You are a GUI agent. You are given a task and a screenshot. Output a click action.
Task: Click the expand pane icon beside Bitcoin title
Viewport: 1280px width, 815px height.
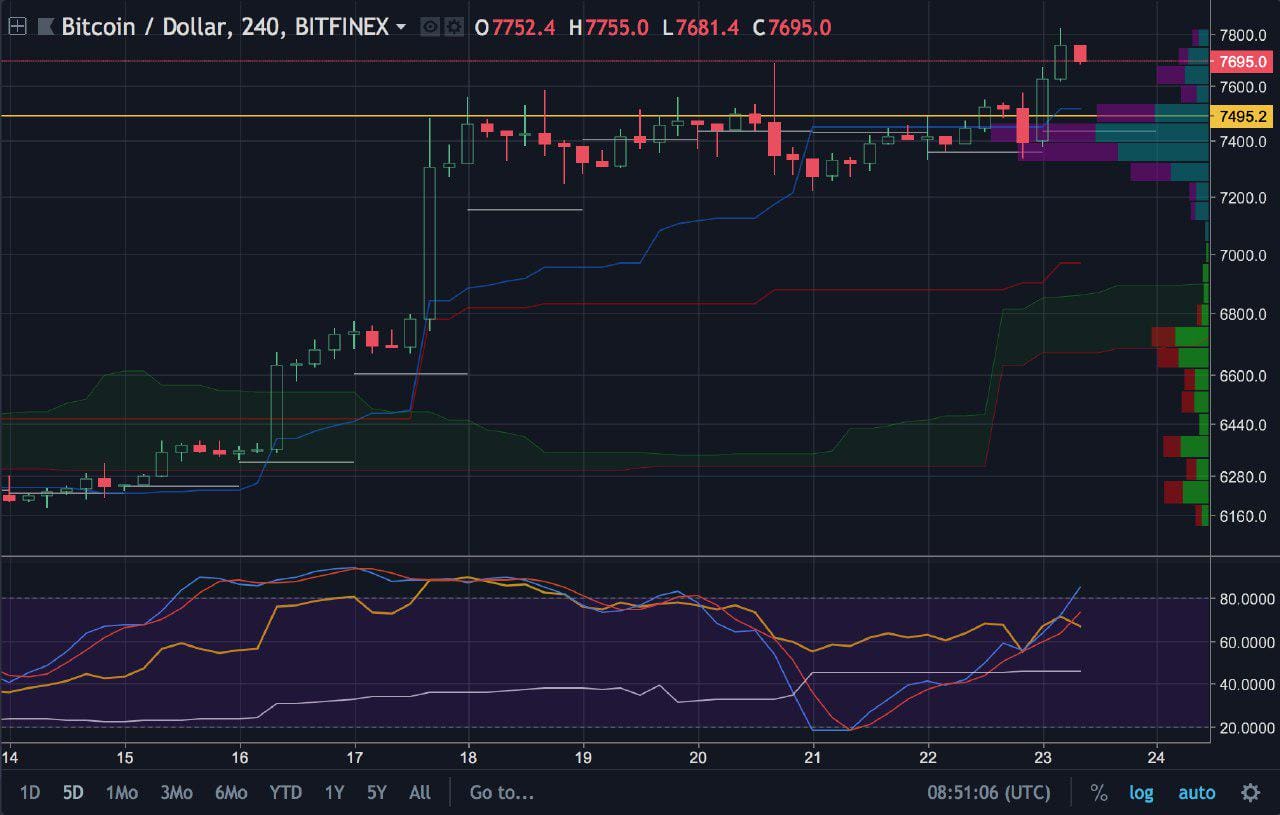coord(17,27)
